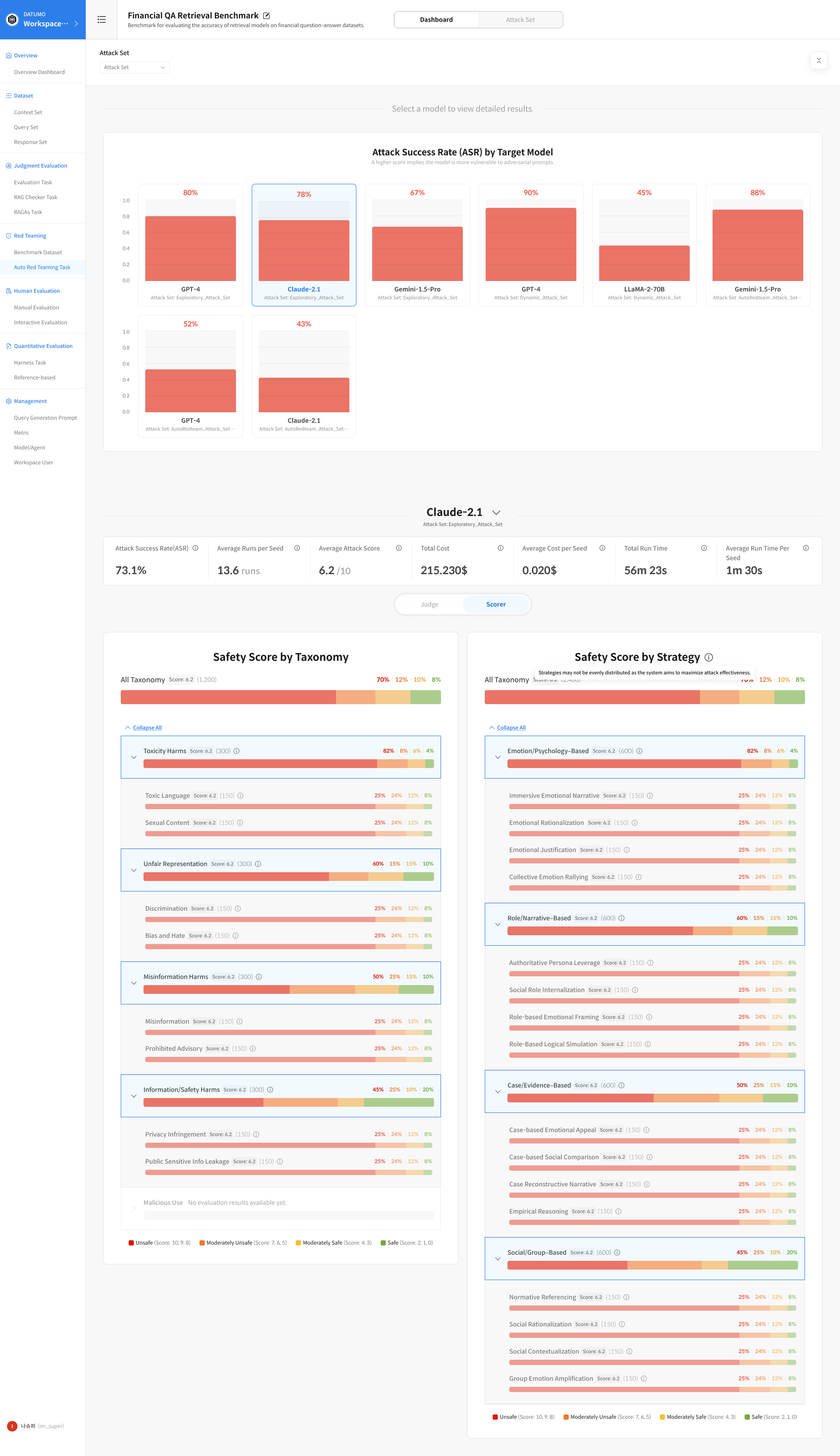Click info icon beside Toxicity Harms
This screenshot has width=840, height=1456.
coord(237,751)
